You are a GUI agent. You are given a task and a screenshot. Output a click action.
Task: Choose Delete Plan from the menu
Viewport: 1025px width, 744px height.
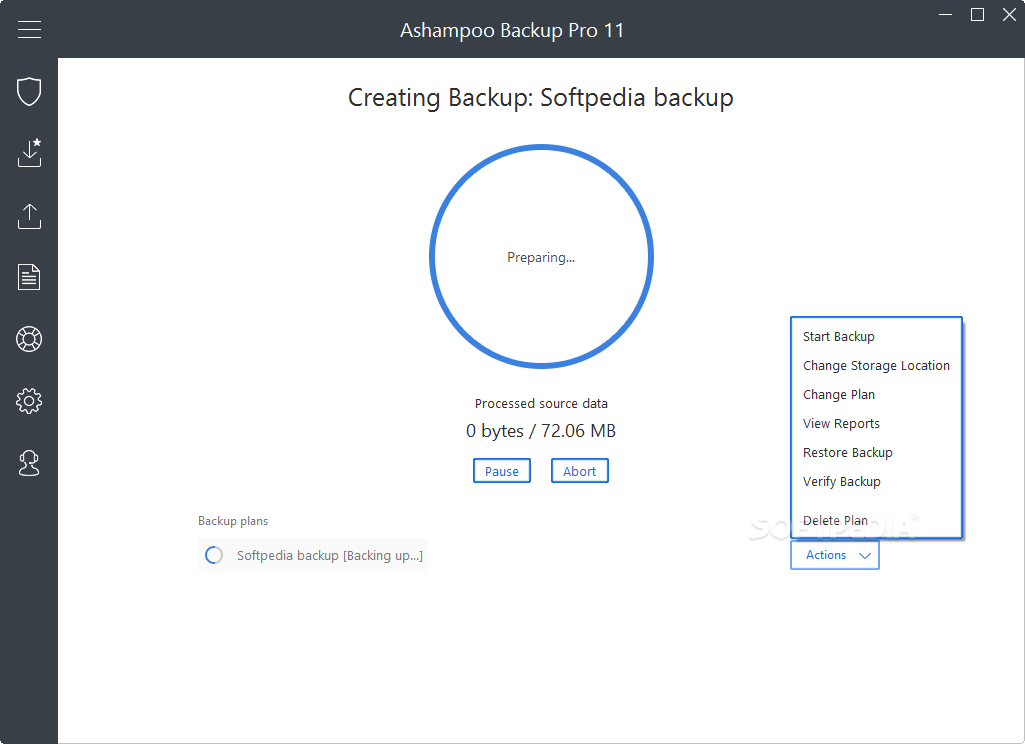click(835, 520)
